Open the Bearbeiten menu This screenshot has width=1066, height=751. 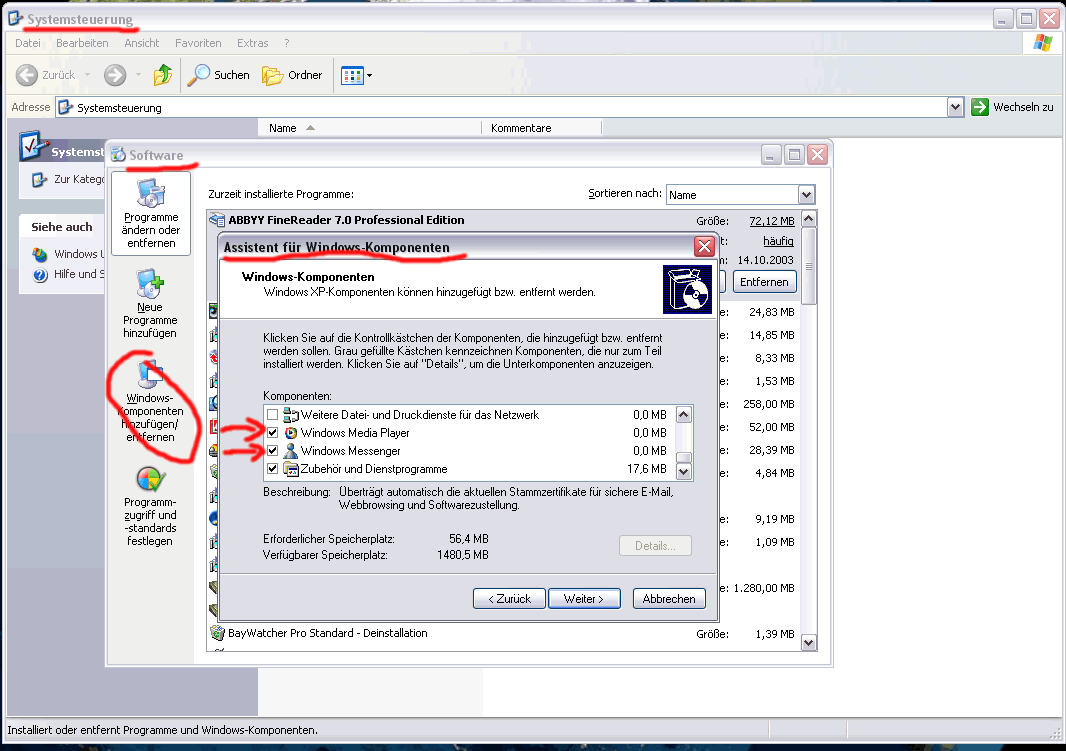[82, 43]
